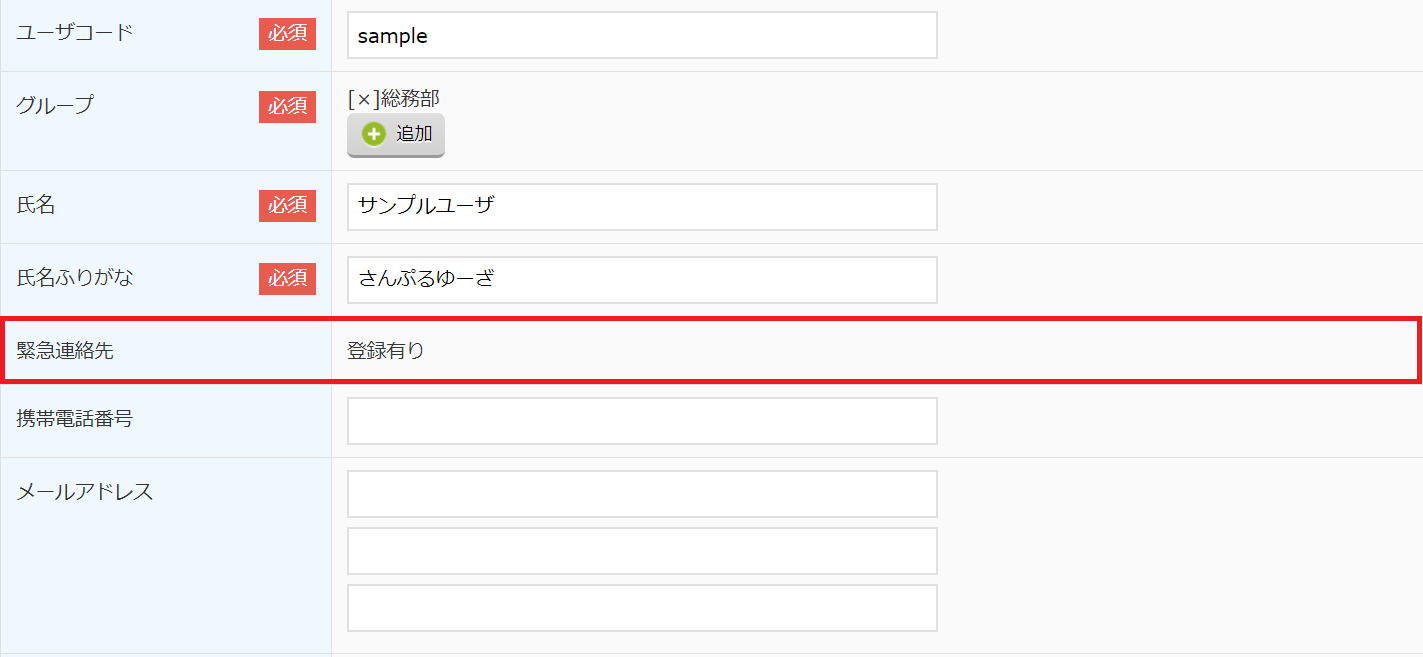1423x657 pixels.
Task: Click the second メールアドレス input box
Action: [x=642, y=551]
